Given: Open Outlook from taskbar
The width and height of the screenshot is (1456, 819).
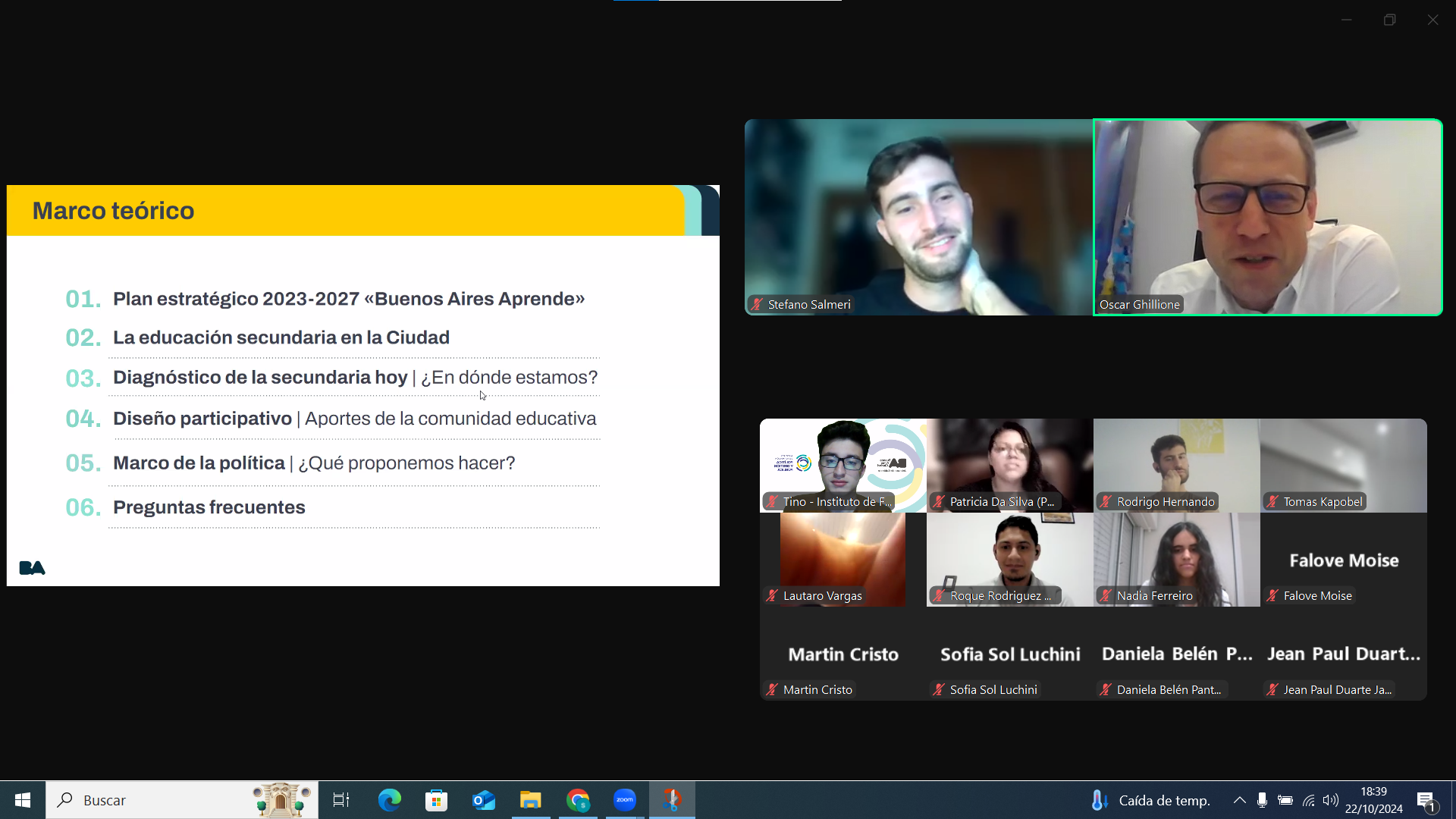Looking at the screenshot, I should coord(484,800).
